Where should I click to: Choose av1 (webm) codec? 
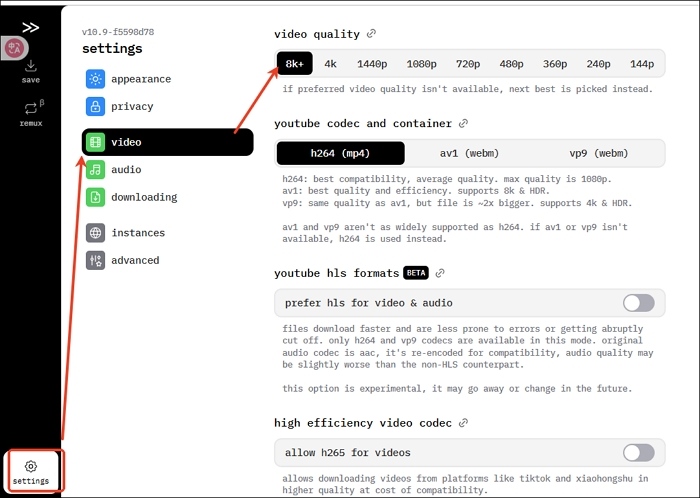click(469, 154)
